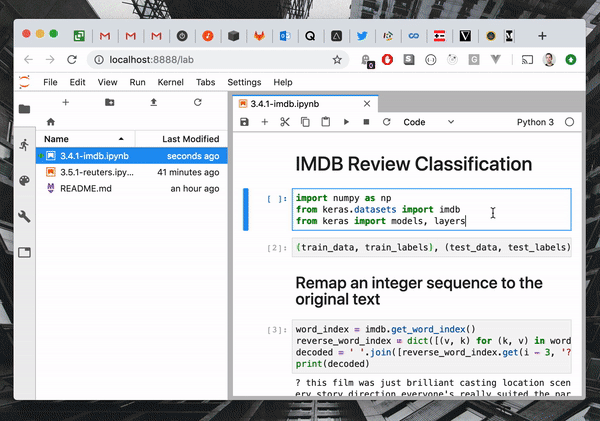Restart the kernel from notebook toolbar
This screenshot has height=421, width=600.
tap(386, 122)
